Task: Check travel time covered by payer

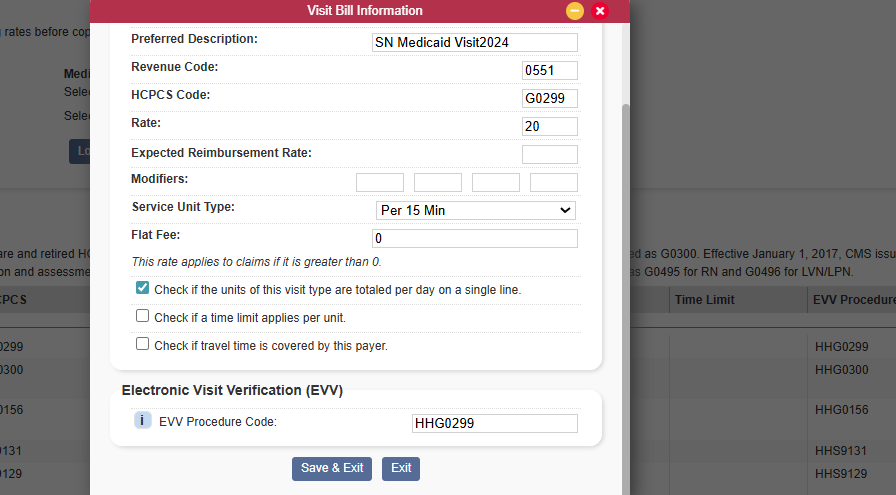Action: pyautogui.click(x=143, y=344)
